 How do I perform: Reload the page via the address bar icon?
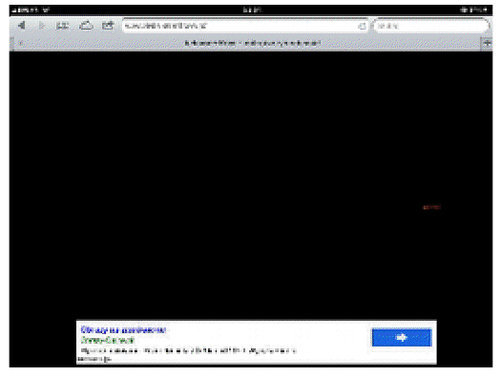click(x=362, y=26)
